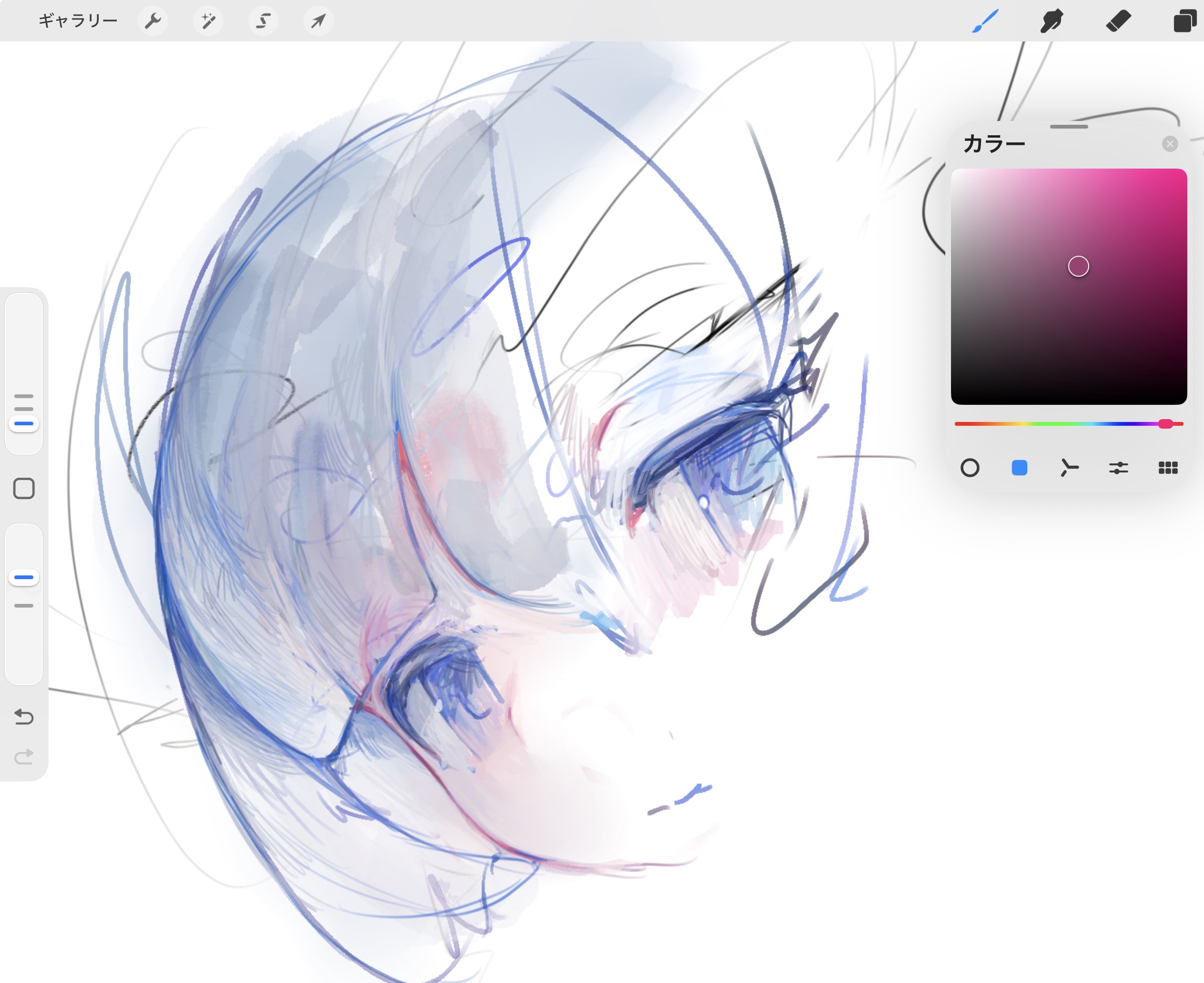Click the hue slider knob
The image size is (1204, 983).
(1165, 423)
